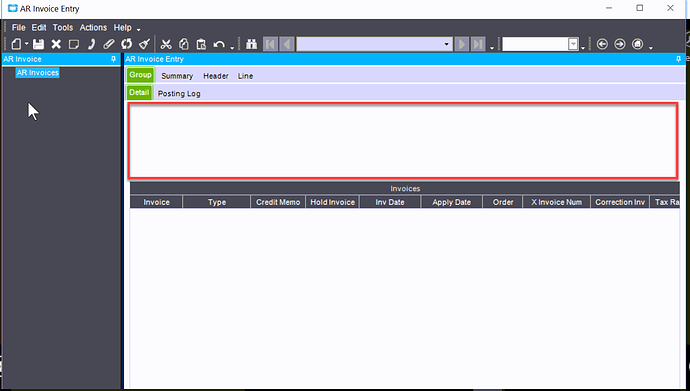Screen dimensions: 690x391
Task: Go to next record navigation button
Action: [462, 44]
